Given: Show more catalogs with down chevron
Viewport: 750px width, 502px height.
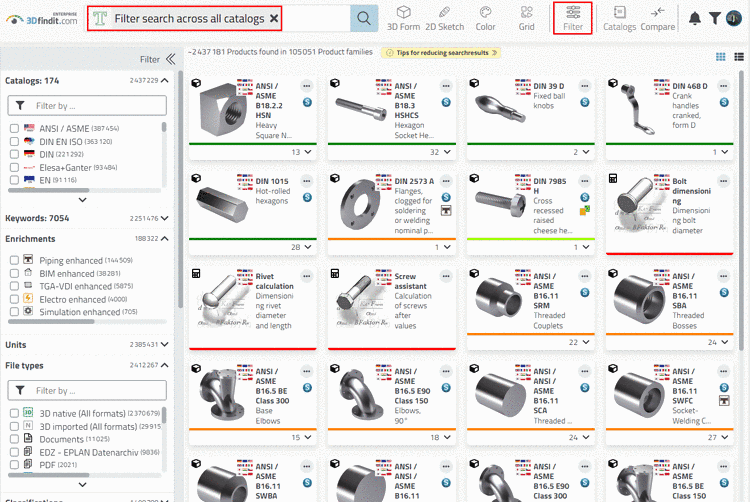Looking at the screenshot, I should (82, 200).
